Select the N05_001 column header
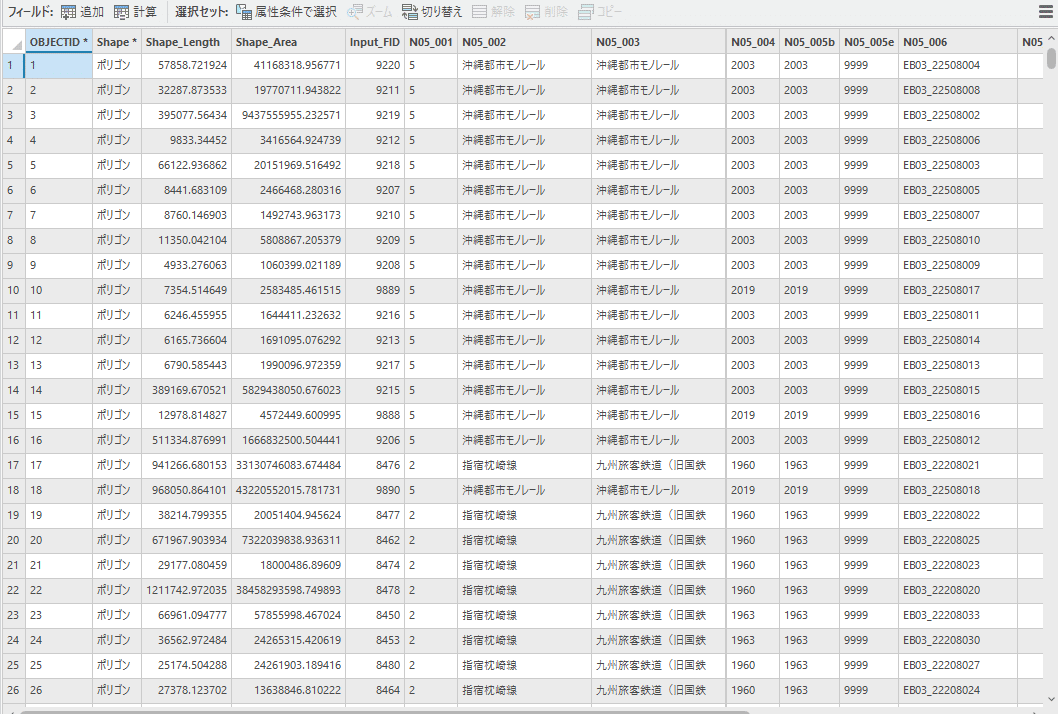This screenshot has height=714, width=1058. tap(430, 42)
